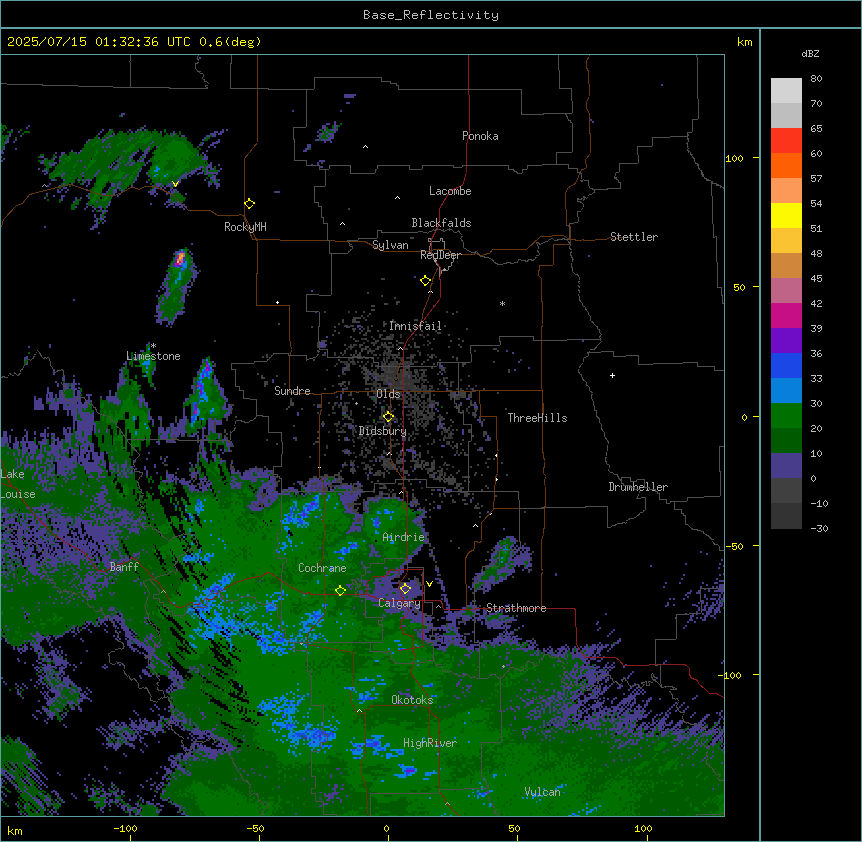Pick the magenta swatch in the dBZ legend

786,315
